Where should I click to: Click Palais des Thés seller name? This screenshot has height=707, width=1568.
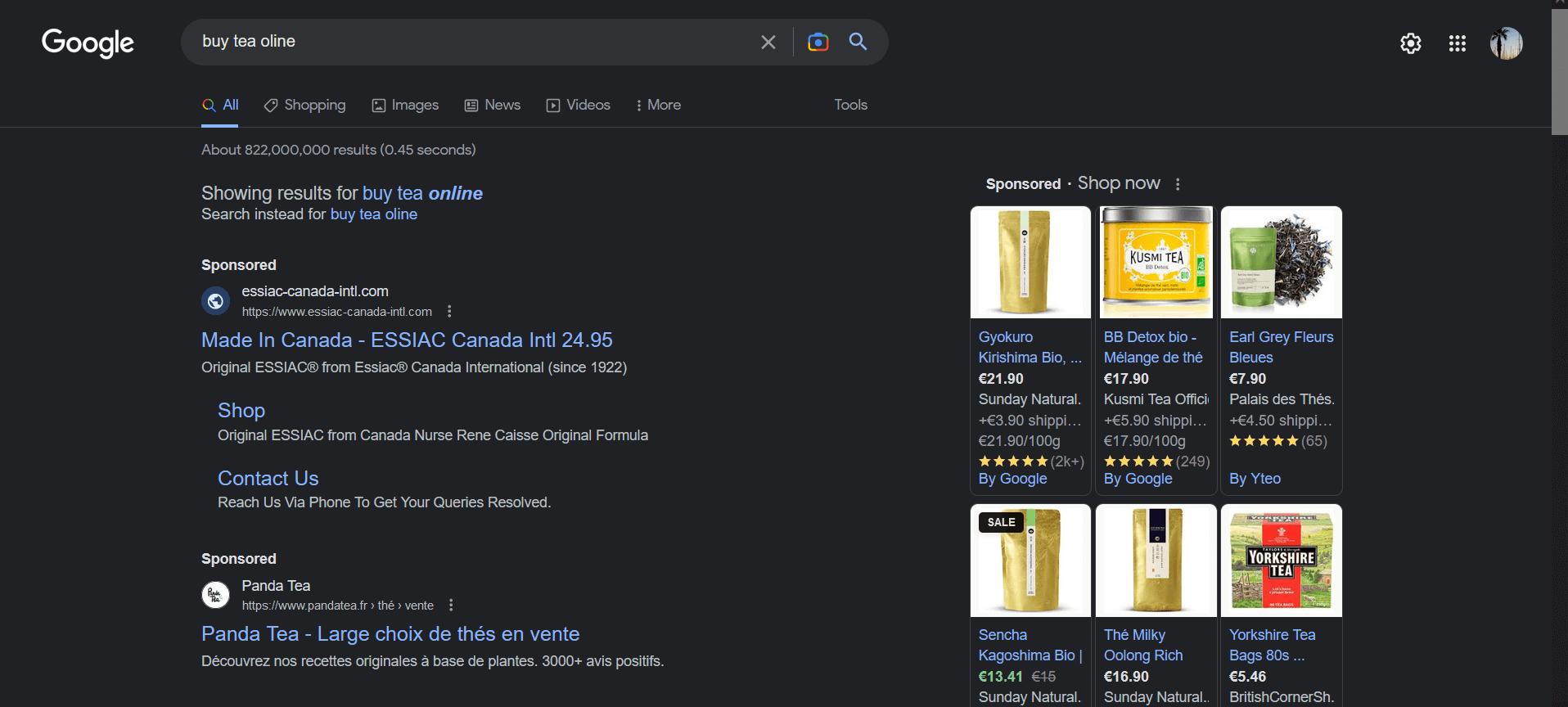click(x=1282, y=399)
